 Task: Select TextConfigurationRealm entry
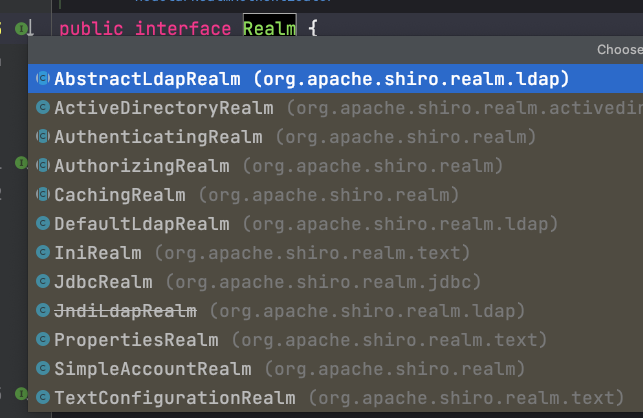click(x=335, y=398)
